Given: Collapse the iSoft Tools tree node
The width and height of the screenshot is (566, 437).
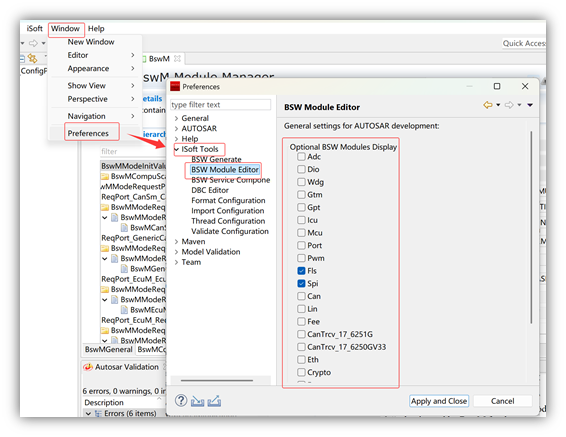Looking at the screenshot, I should (177, 149).
